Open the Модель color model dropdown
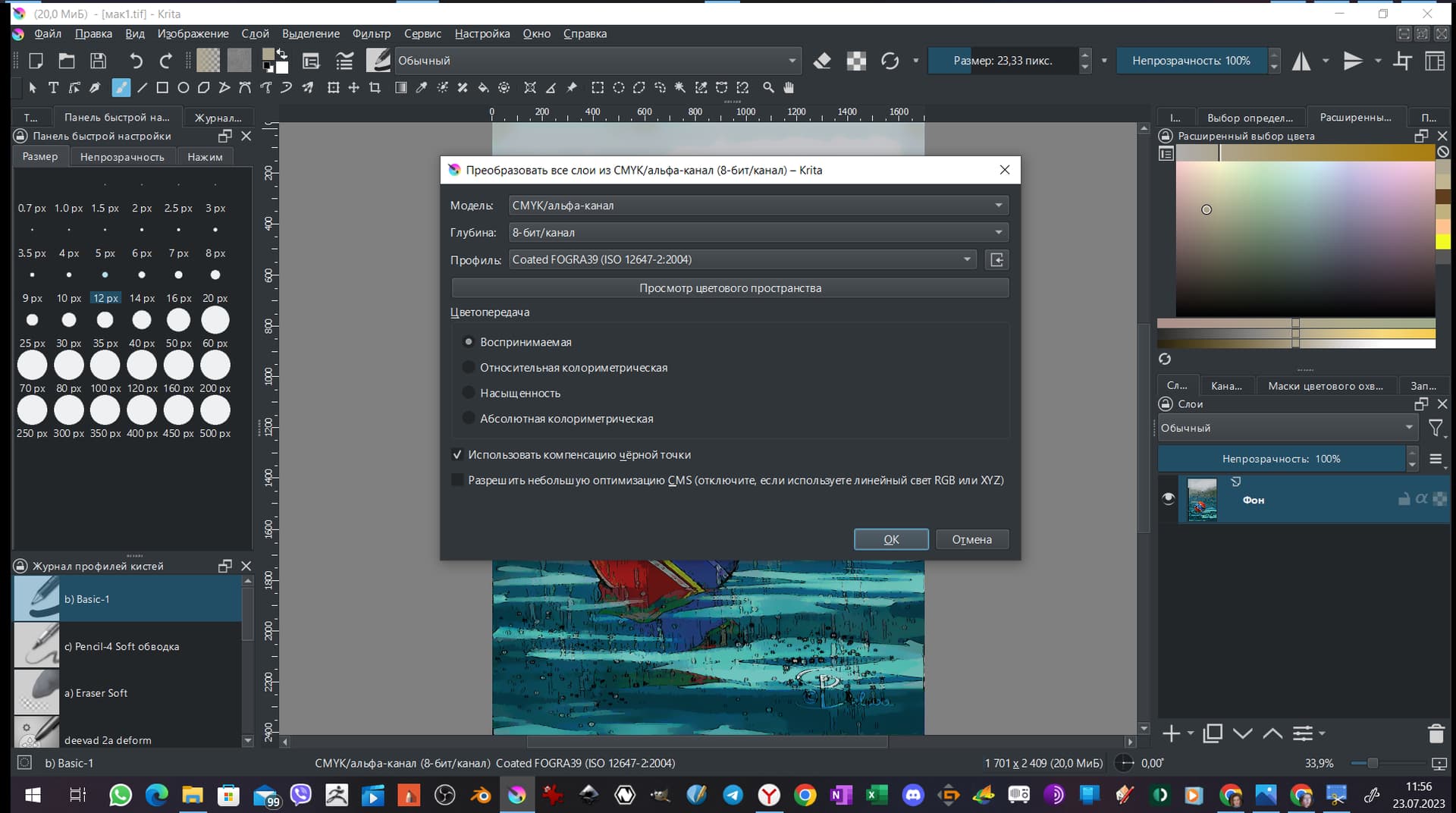This screenshot has height=813, width=1456. pyautogui.click(x=758, y=206)
